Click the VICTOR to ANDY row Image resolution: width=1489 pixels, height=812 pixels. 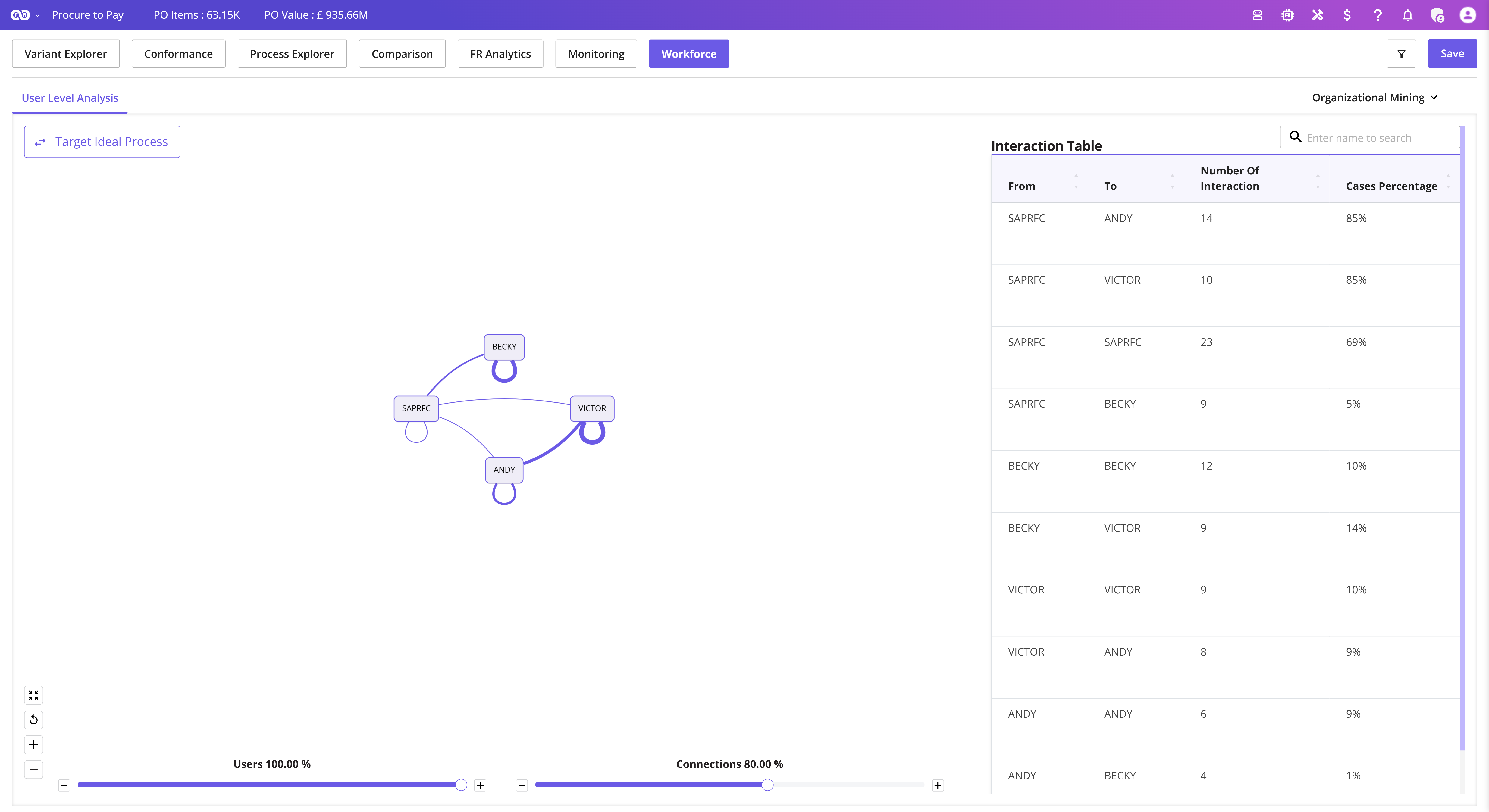point(1225,667)
